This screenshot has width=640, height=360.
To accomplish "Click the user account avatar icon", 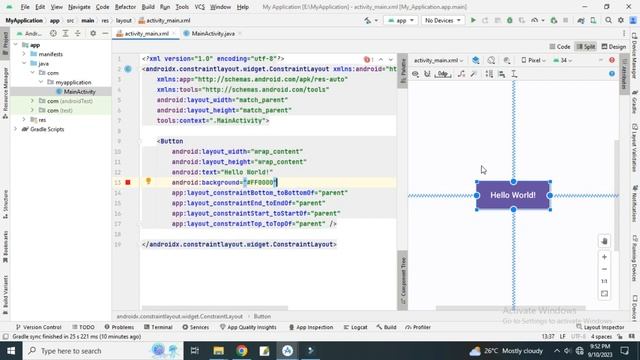I will 633,20.
